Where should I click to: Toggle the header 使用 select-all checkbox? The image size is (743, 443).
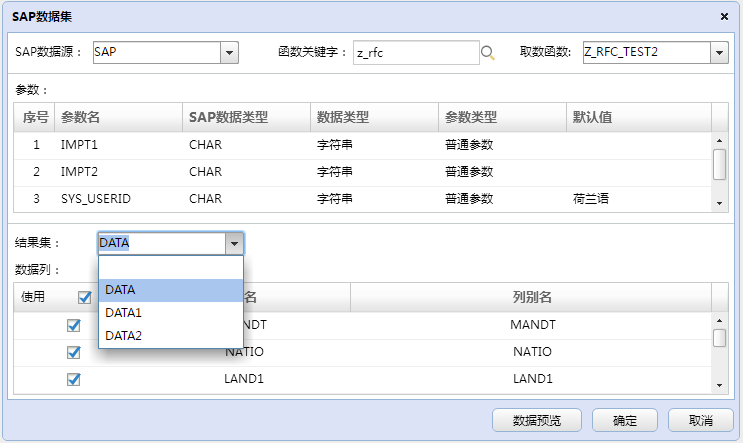tap(85, 297)
